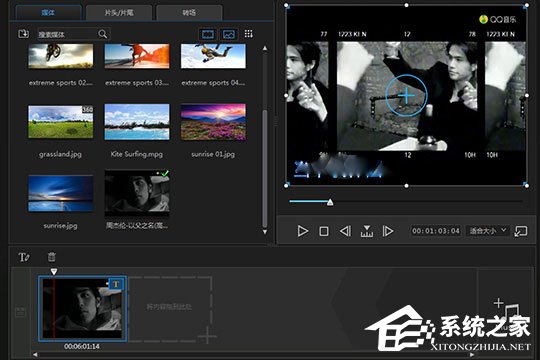Click the search magnifier icon
The height and width of the screenshot is (360, 540).
tap(103, 34)
